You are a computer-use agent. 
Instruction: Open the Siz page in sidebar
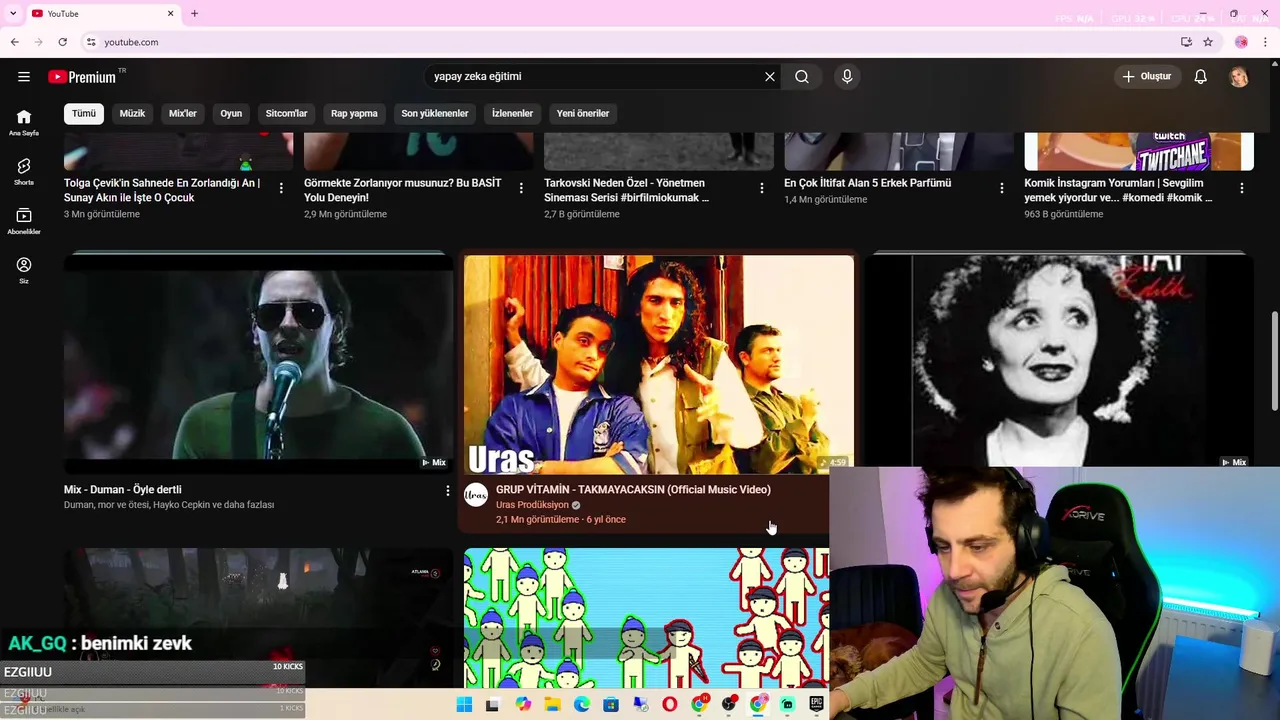24,270
